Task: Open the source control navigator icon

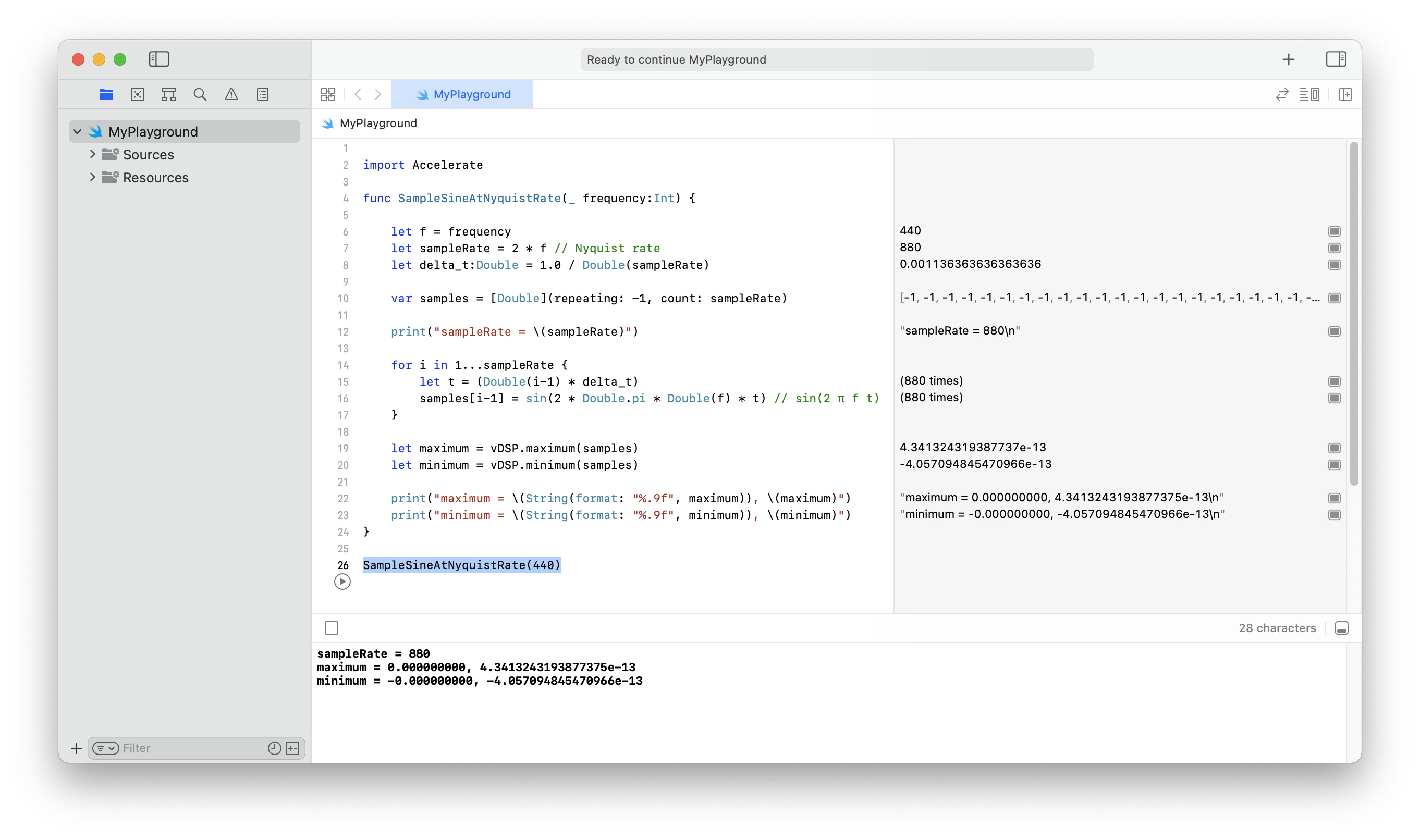Action: 138,94
